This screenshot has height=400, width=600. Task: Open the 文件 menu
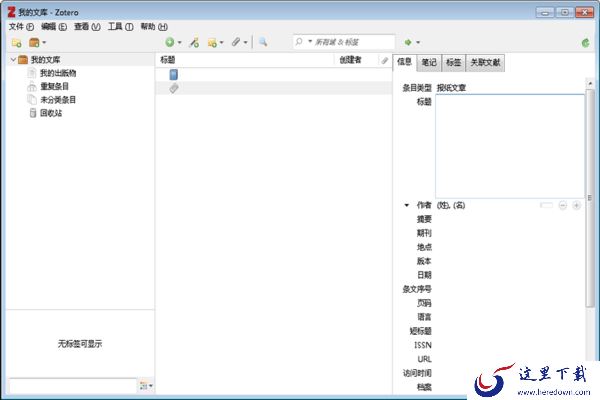pos(21,26)
